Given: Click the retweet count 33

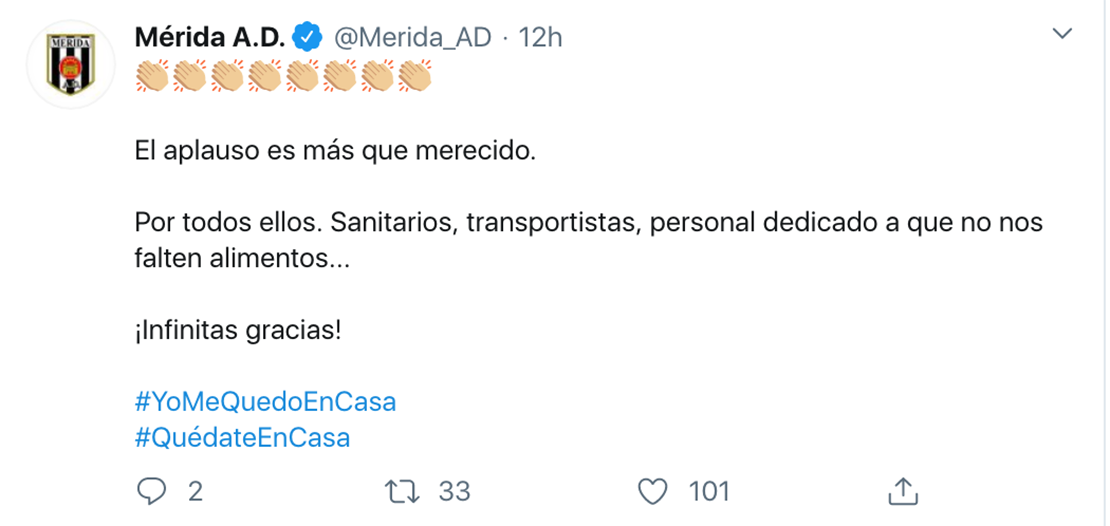Looking at the screenshot, I should click(x=454, y=491).
